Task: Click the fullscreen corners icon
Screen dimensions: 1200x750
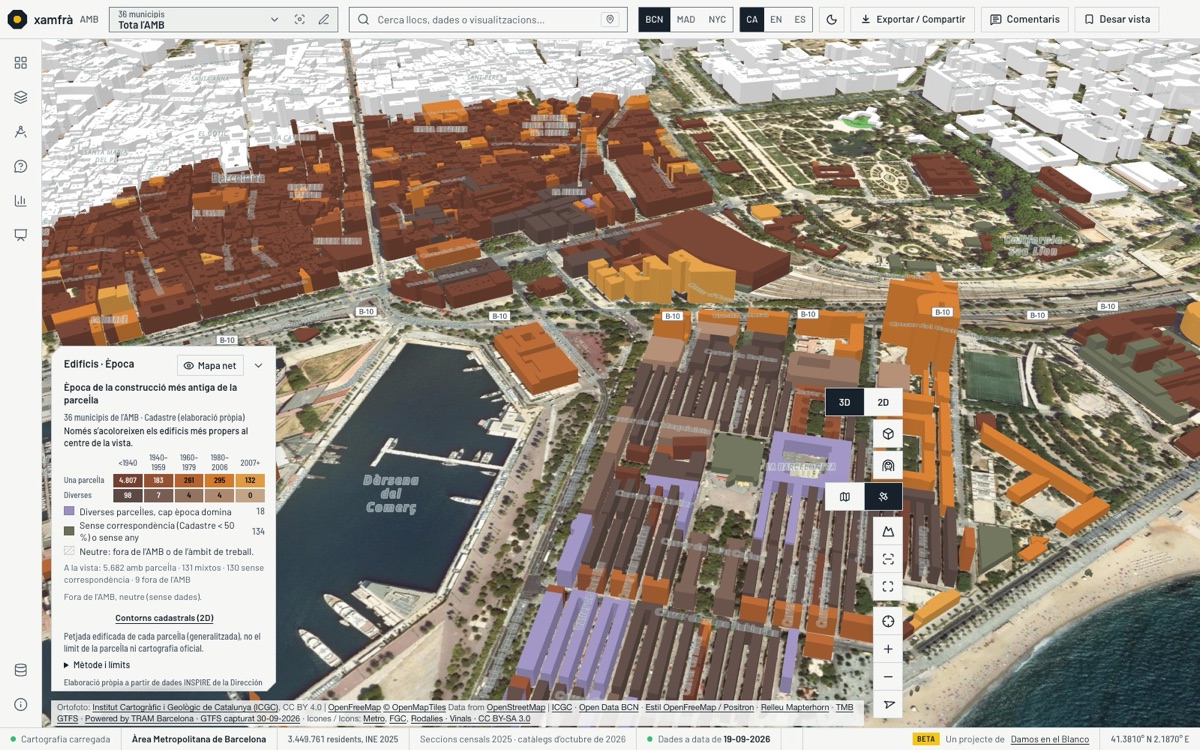Action: pos(888,587)
